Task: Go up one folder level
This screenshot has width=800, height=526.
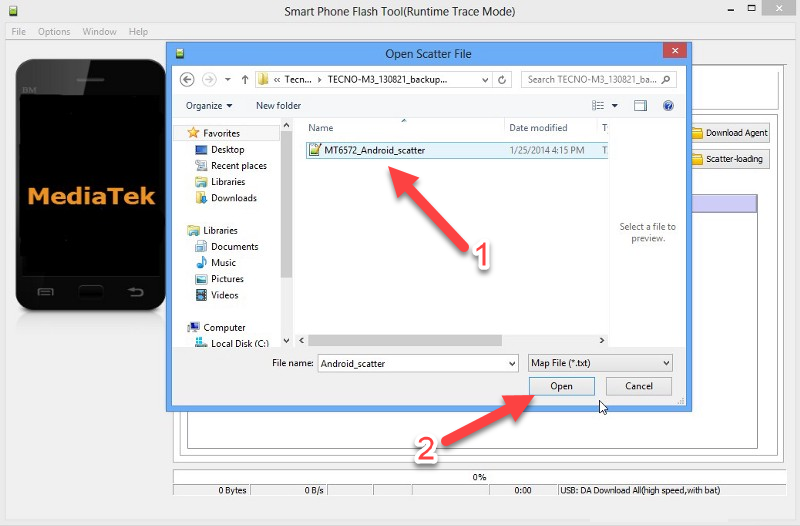Action: [245, 80]
